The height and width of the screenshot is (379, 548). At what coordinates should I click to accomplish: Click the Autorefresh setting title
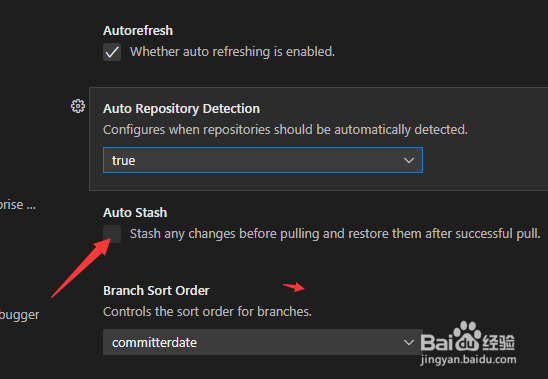pyautogui.click(x=138, y=31)
